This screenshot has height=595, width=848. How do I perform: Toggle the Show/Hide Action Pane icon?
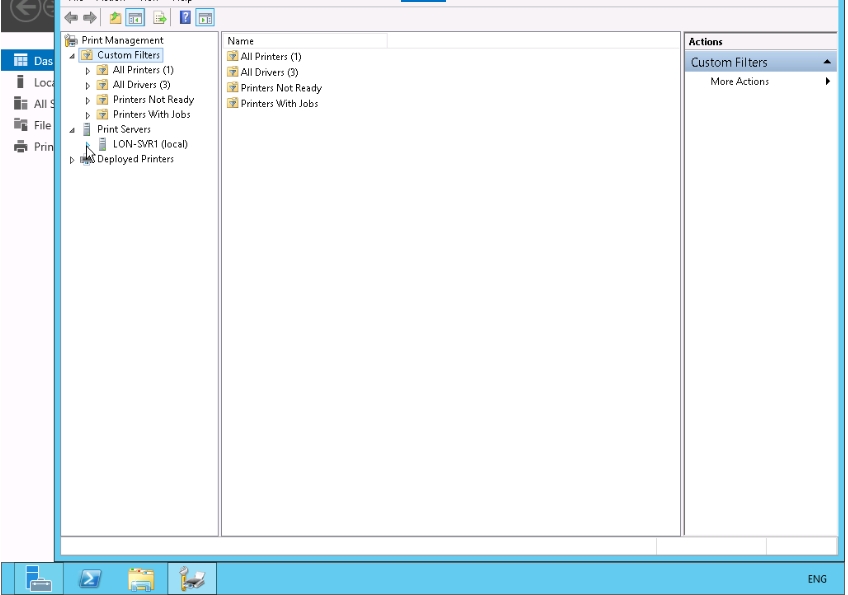(x=204, y=18)
